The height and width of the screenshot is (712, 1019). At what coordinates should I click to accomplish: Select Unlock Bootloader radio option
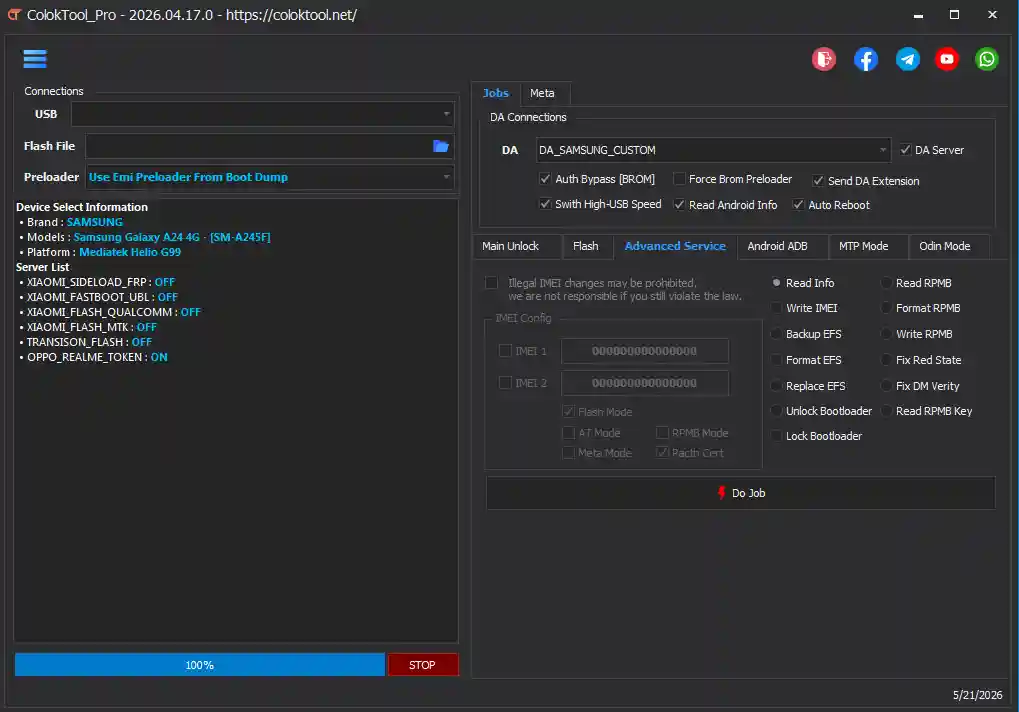point(776,411)
